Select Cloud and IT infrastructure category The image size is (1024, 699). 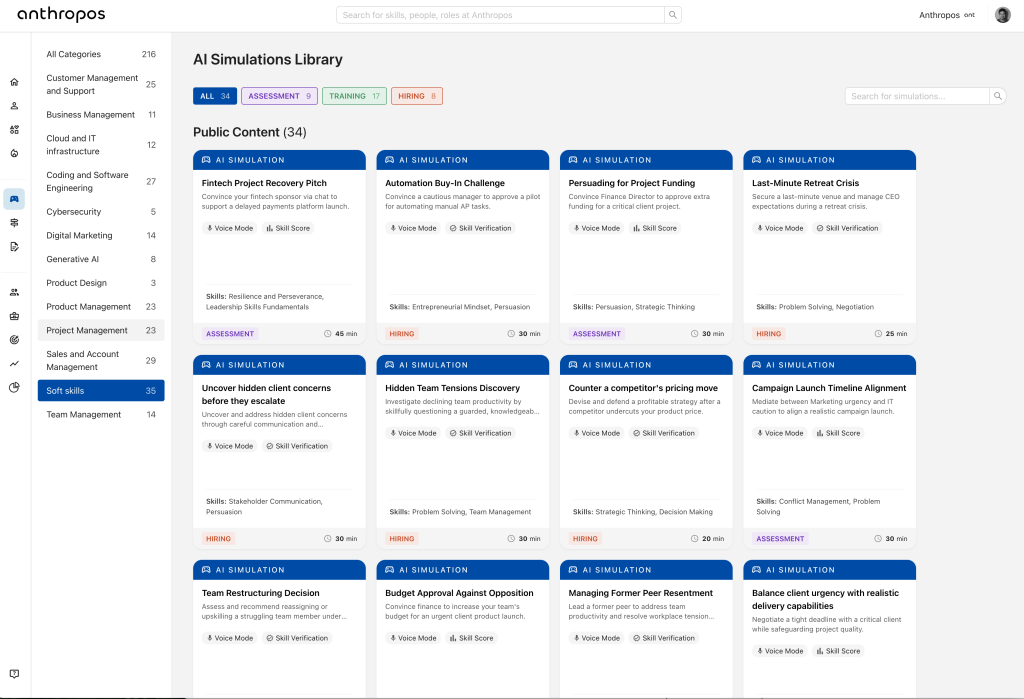point(101,144)
